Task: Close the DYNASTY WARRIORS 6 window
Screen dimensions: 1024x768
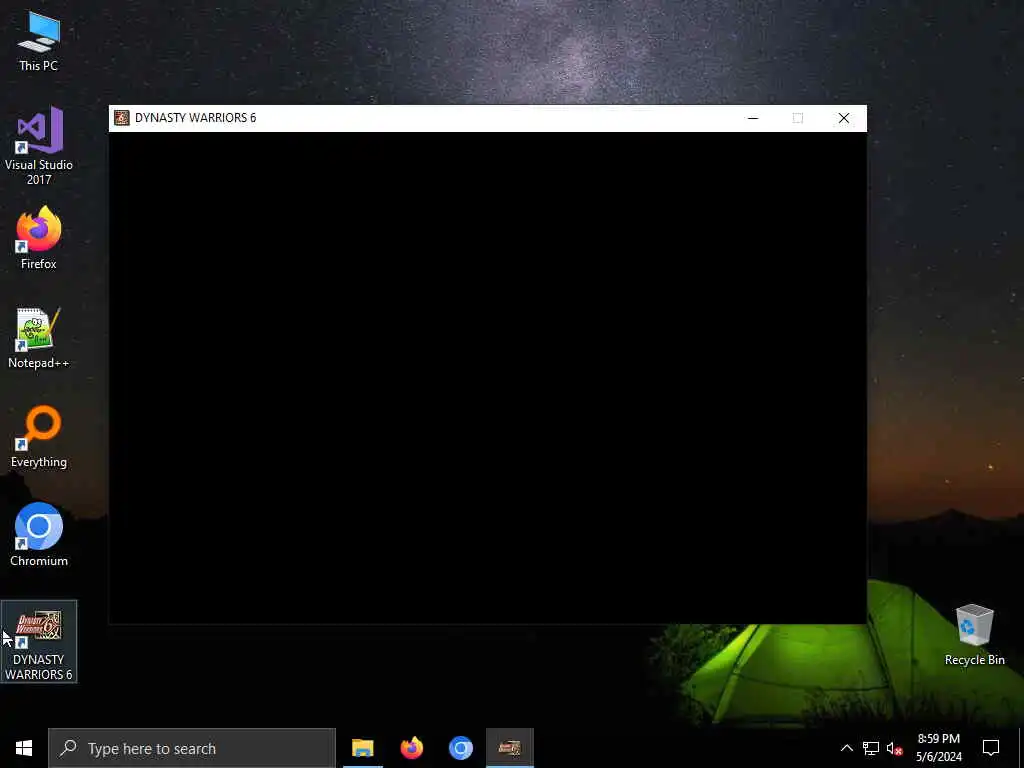Action: click(844, 118)
